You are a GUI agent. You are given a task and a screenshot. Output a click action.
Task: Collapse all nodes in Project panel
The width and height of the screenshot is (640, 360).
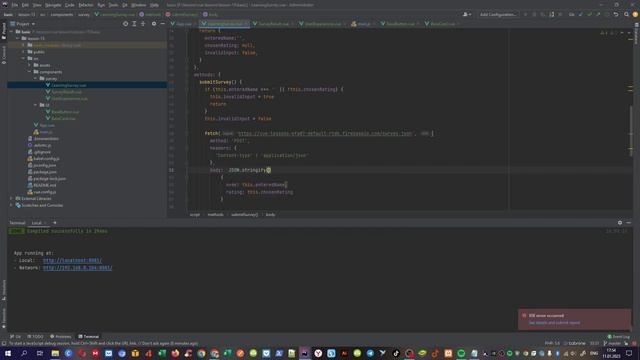(143, 24)
